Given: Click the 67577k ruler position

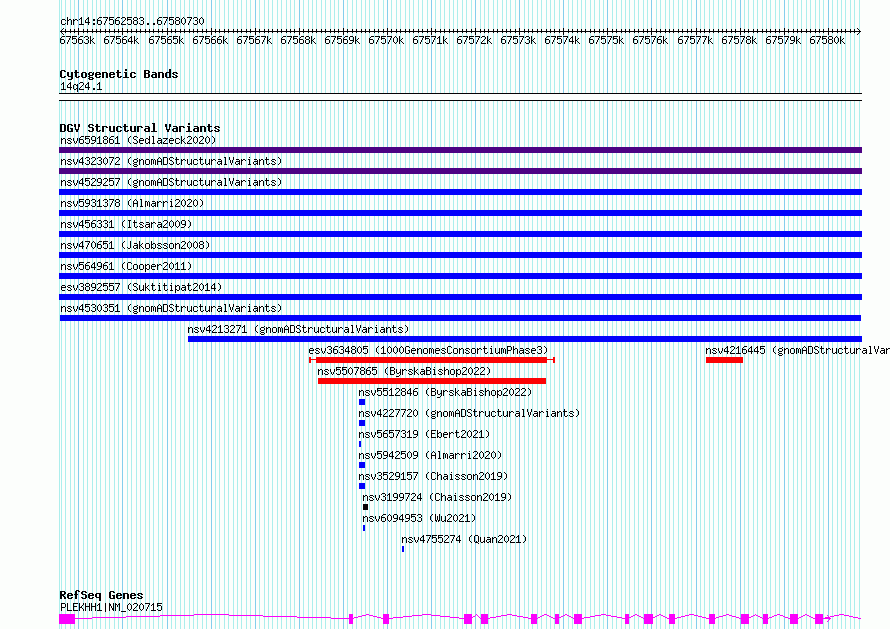Looking at the screenshot, I should coord(695,40).
